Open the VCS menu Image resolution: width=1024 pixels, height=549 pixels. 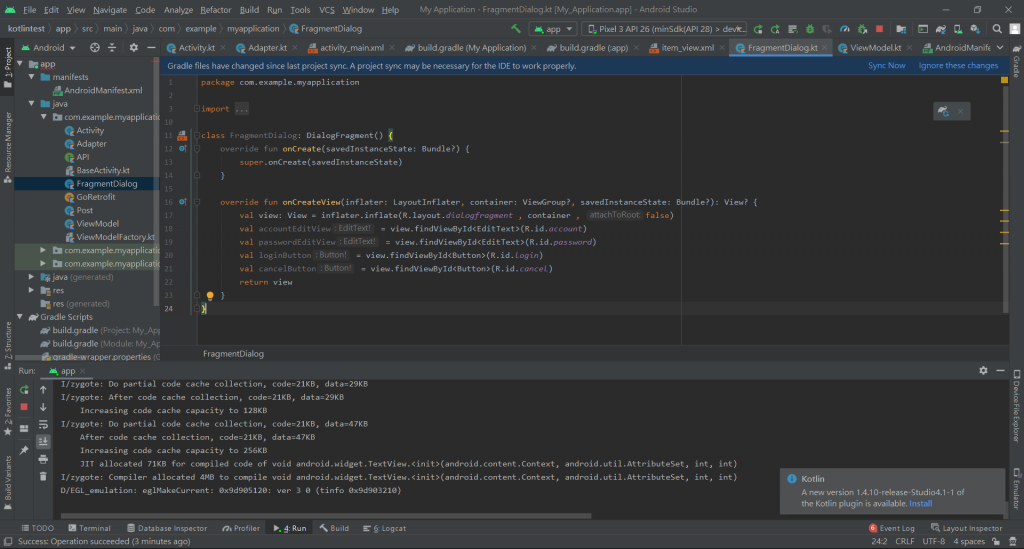coord(327,10)
